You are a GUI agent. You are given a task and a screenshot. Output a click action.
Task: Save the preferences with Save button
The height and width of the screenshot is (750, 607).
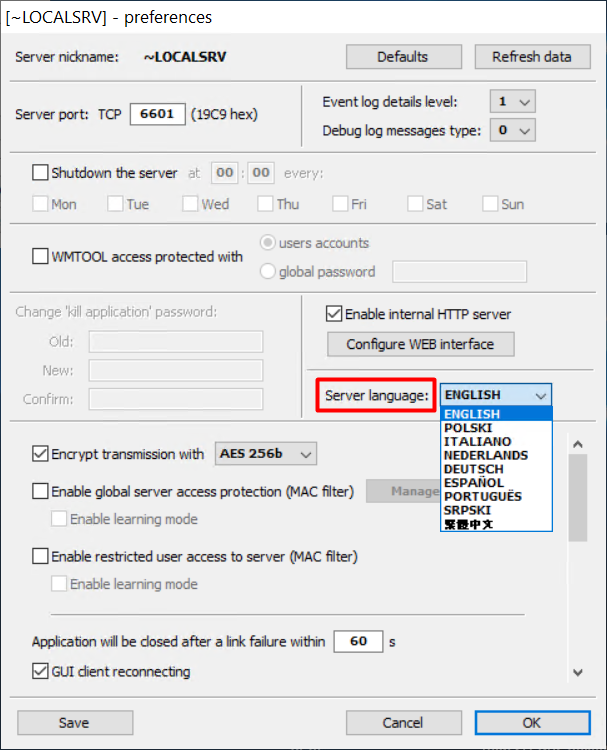tap(74, 722)
